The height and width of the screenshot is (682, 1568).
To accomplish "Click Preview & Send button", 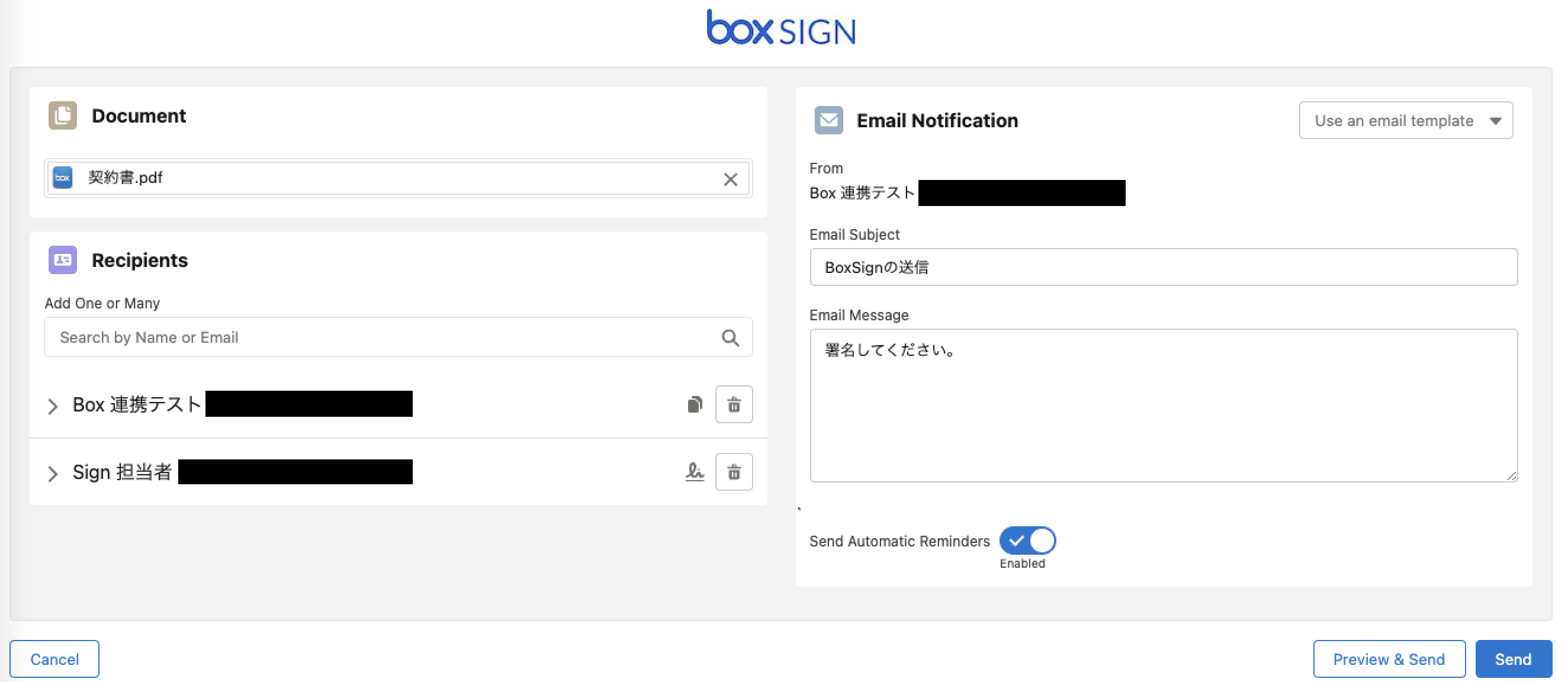I will [x=1389, y=659].
